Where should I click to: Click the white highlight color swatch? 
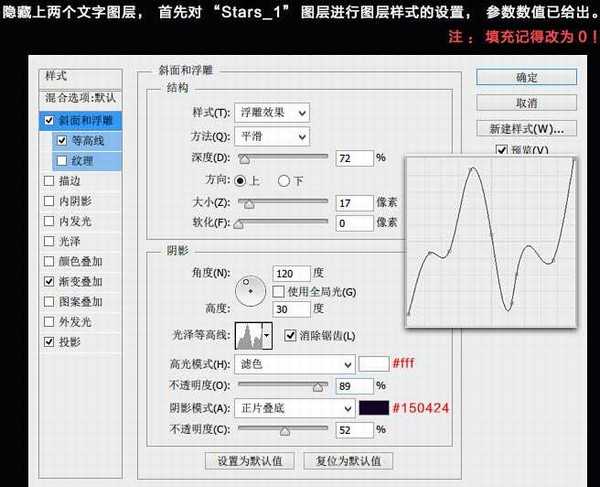click(x=373, y=364)
